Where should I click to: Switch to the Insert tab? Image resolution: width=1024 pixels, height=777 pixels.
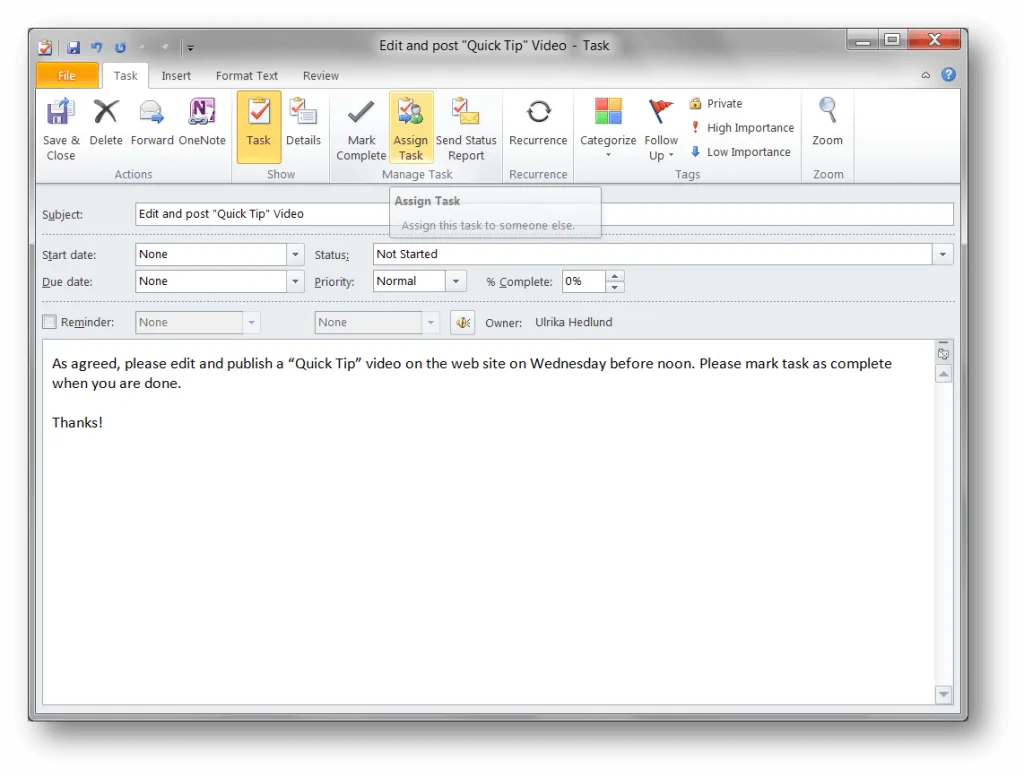[x=176, y=75]
